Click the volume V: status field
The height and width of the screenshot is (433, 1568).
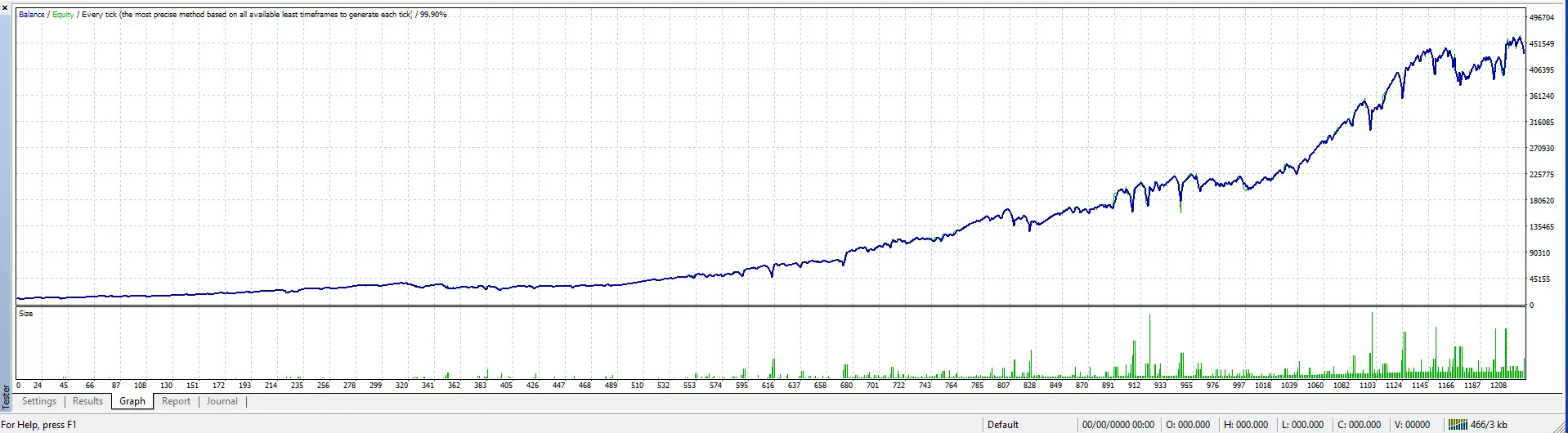(1412, 425)
